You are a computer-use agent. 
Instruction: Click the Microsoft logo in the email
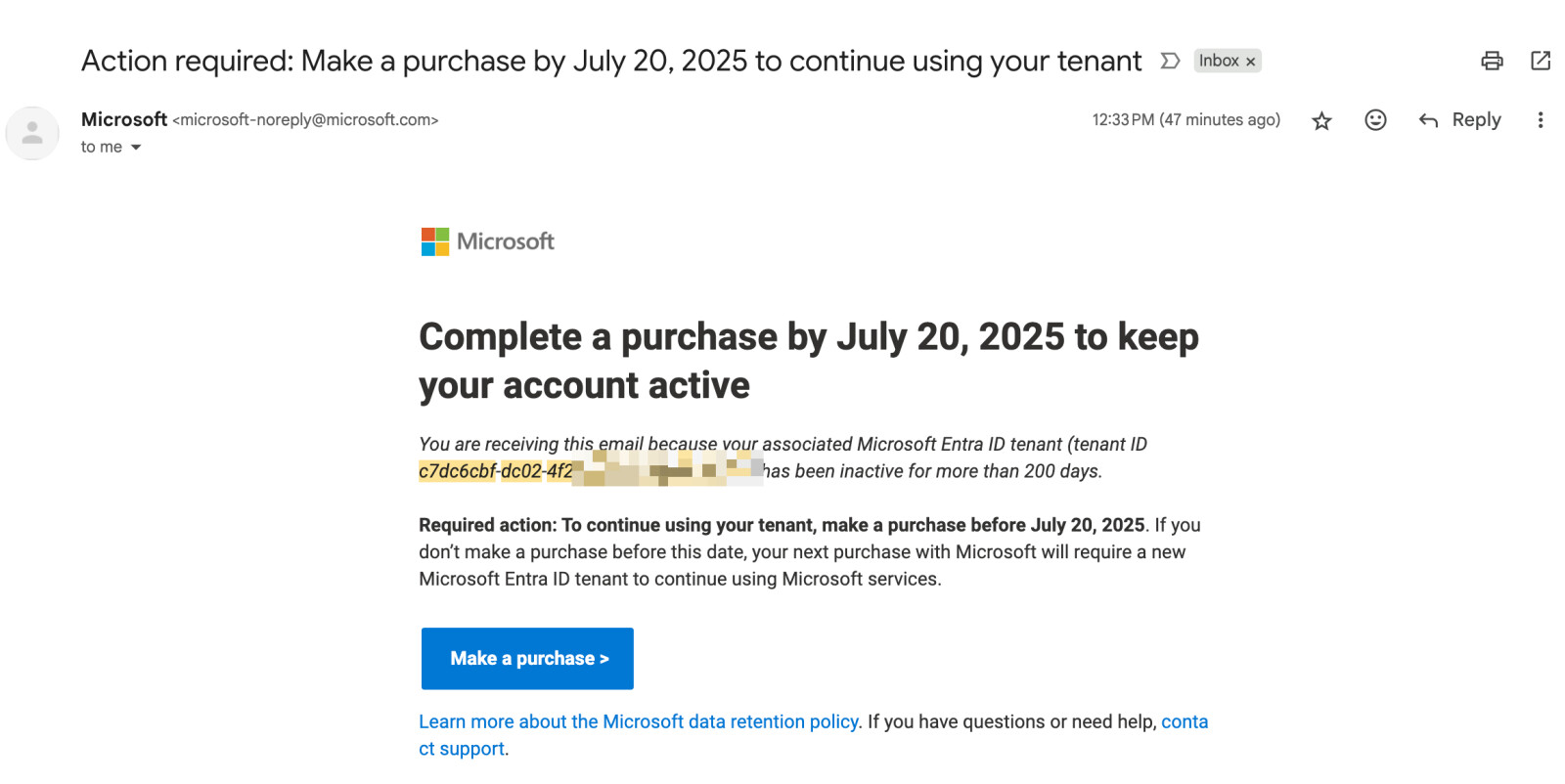[487, 241]
